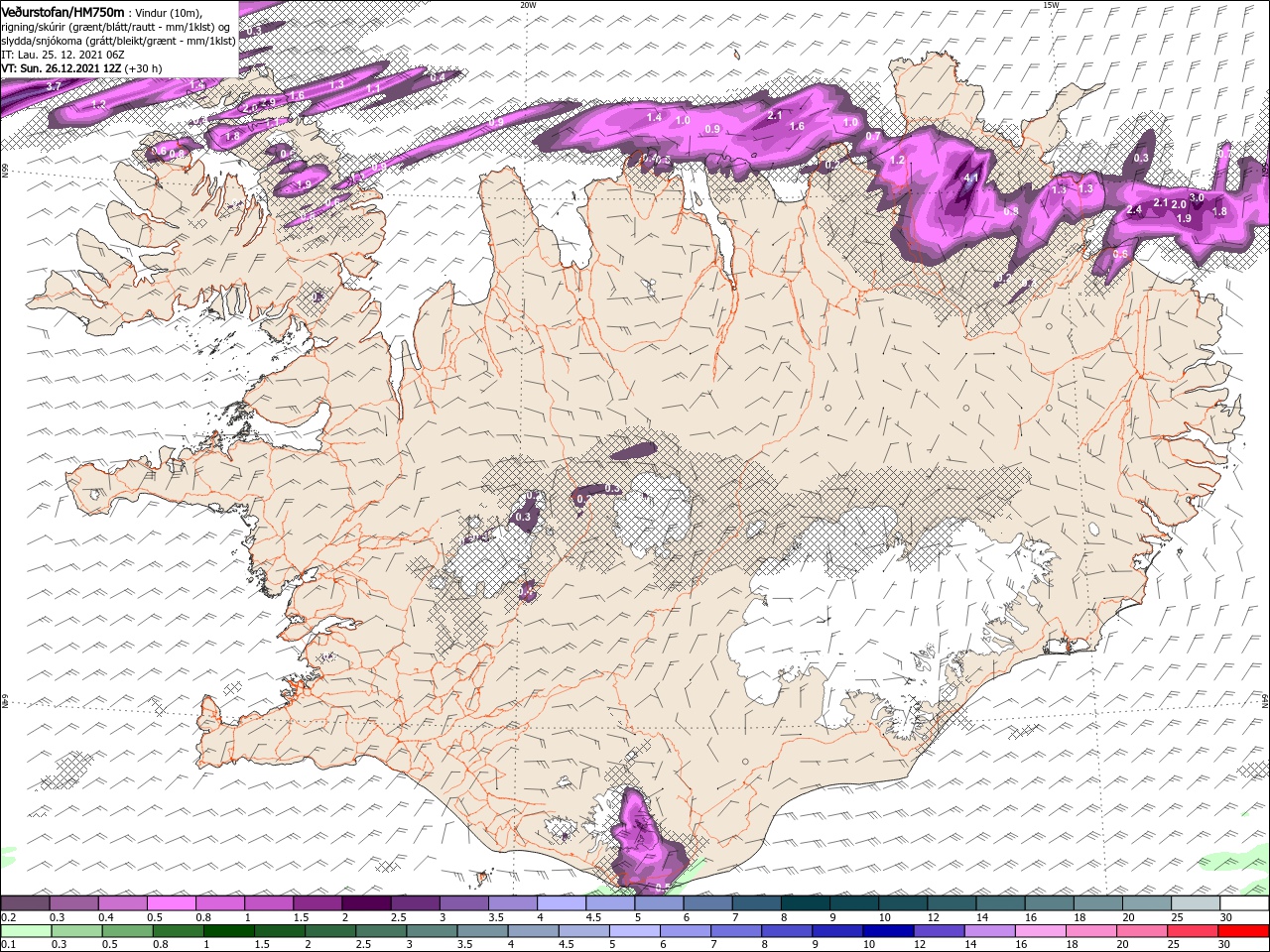Click the 2.4 precipitation value on map
Screen dimensions: 1270x952
point(1135,210)
